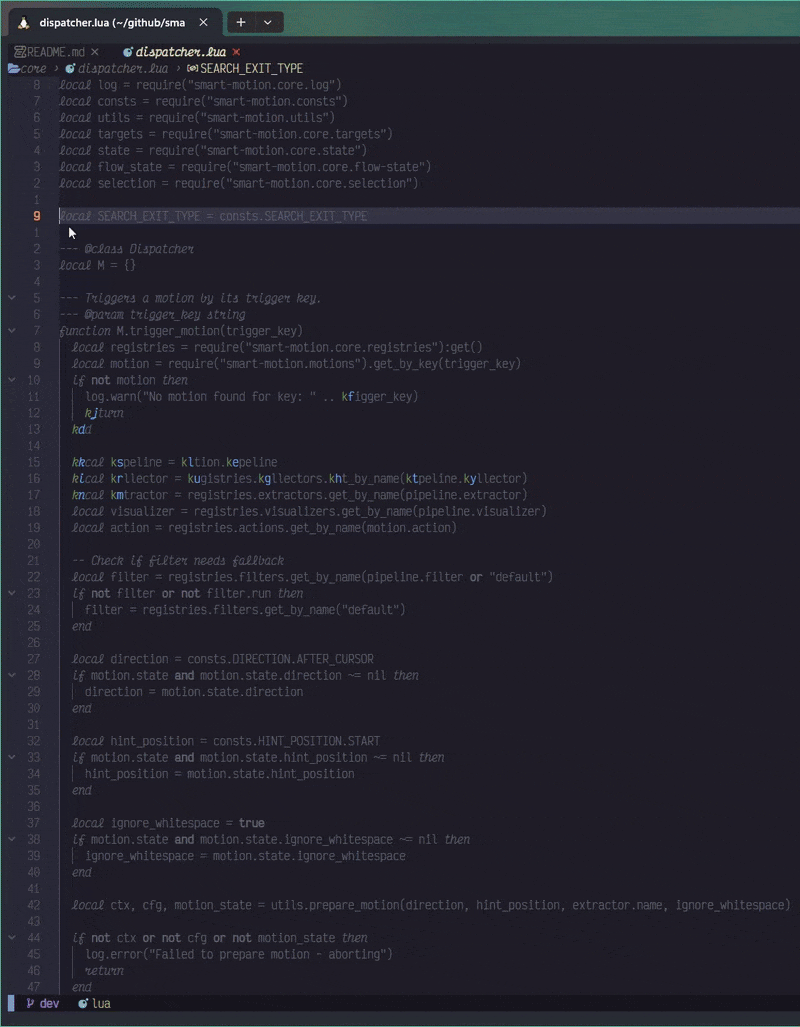This screenshot has height=1027, width=800.
Task: Switch to the README.md buffer tab
Action: tap(56, 52)
